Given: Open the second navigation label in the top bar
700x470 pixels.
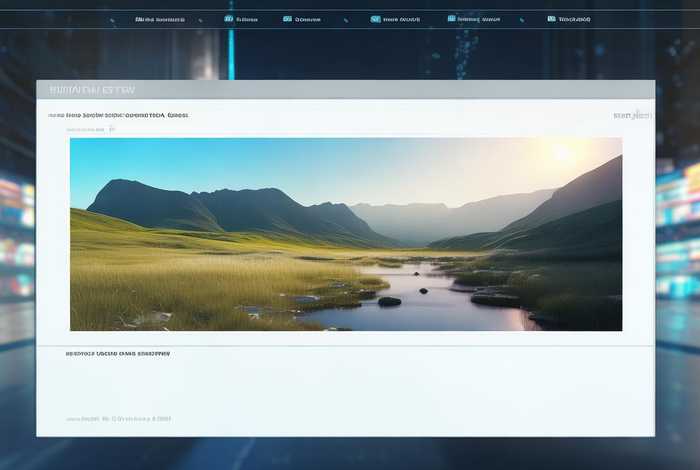Looking at the screenshot, I should [x=247, y=20].
